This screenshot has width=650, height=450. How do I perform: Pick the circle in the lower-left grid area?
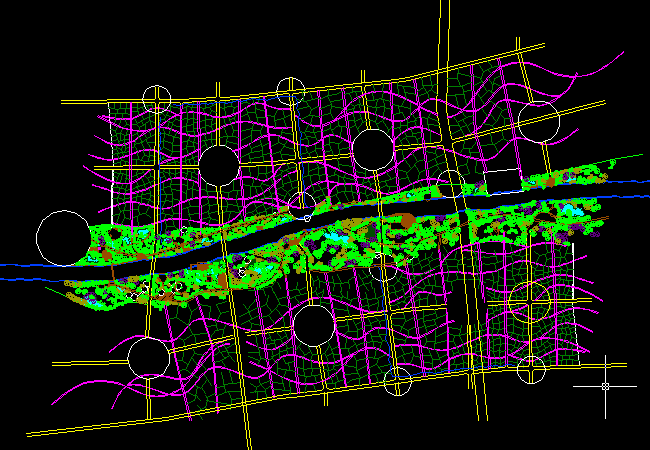(x=148, y=357)
